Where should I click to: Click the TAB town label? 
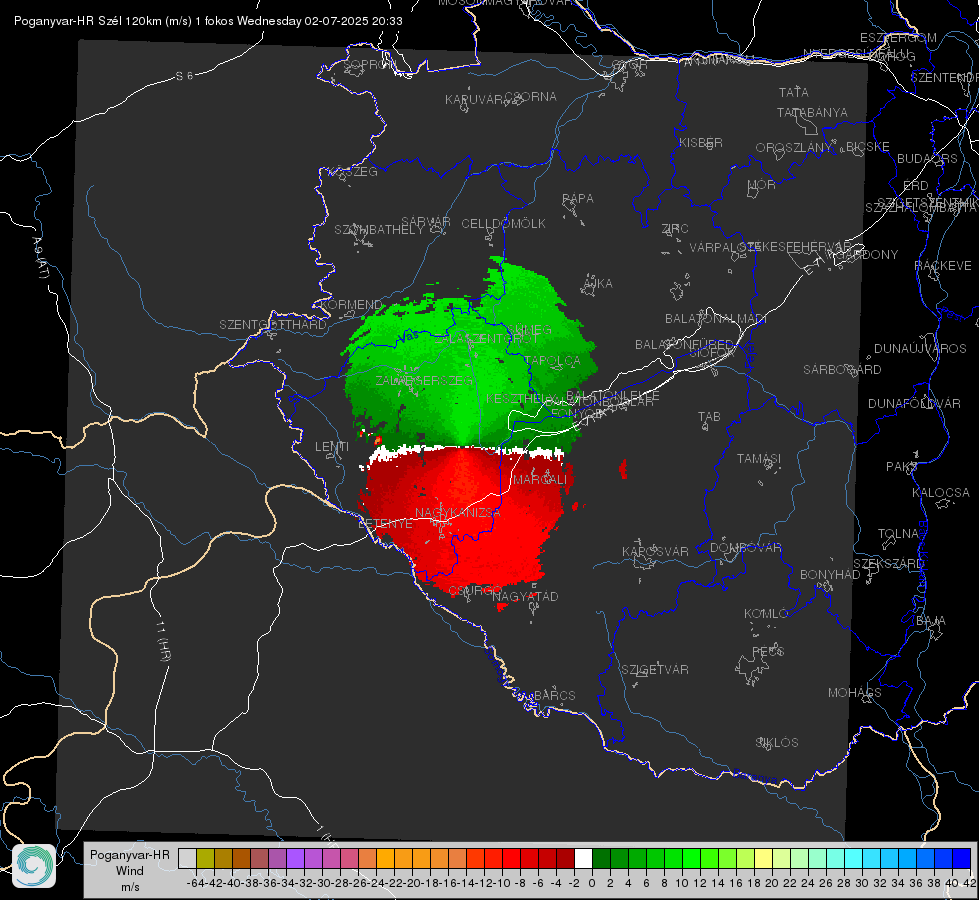tap(709, 417)
